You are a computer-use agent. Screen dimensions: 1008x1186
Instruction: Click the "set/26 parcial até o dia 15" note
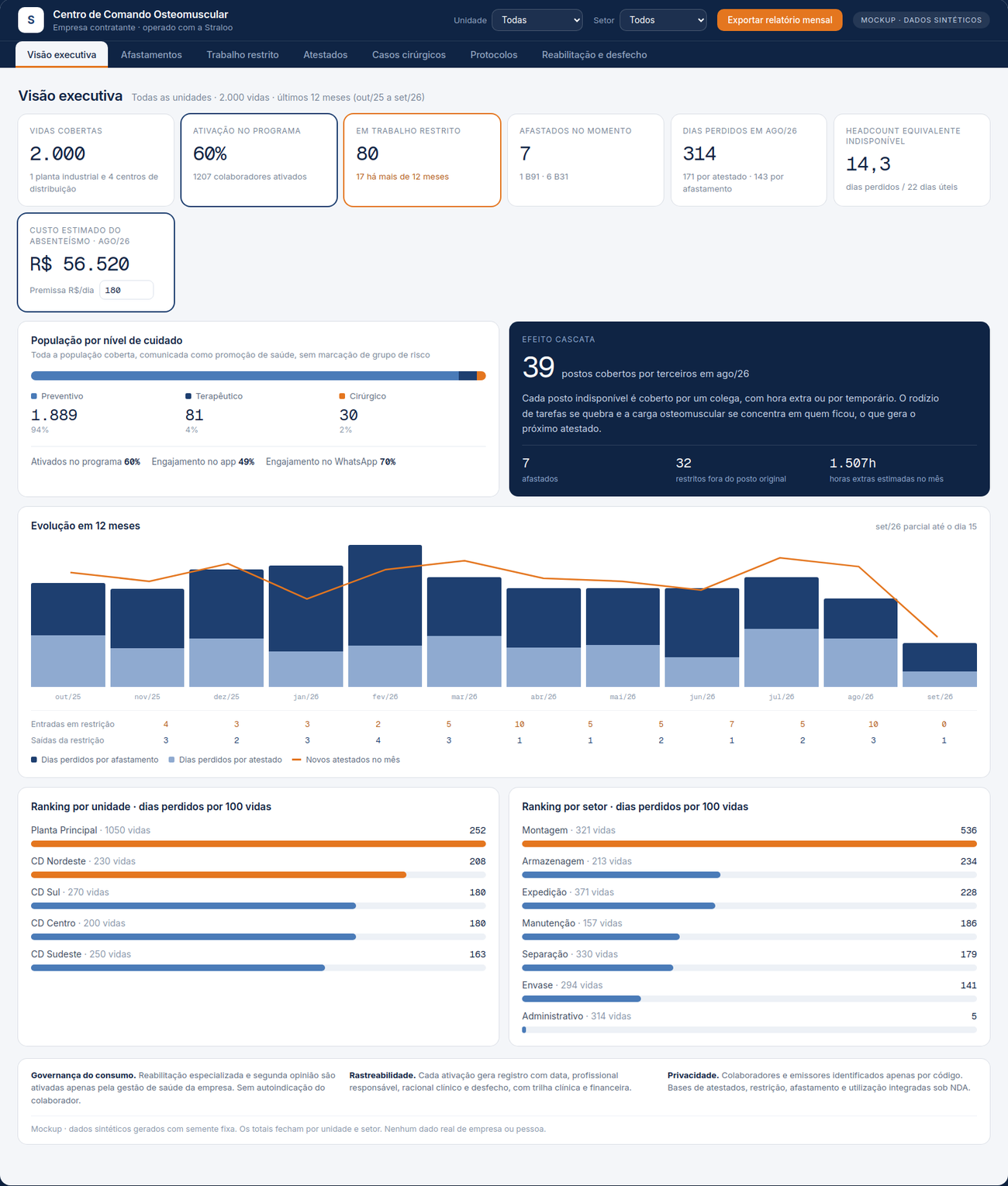click(x=926, y=526)
